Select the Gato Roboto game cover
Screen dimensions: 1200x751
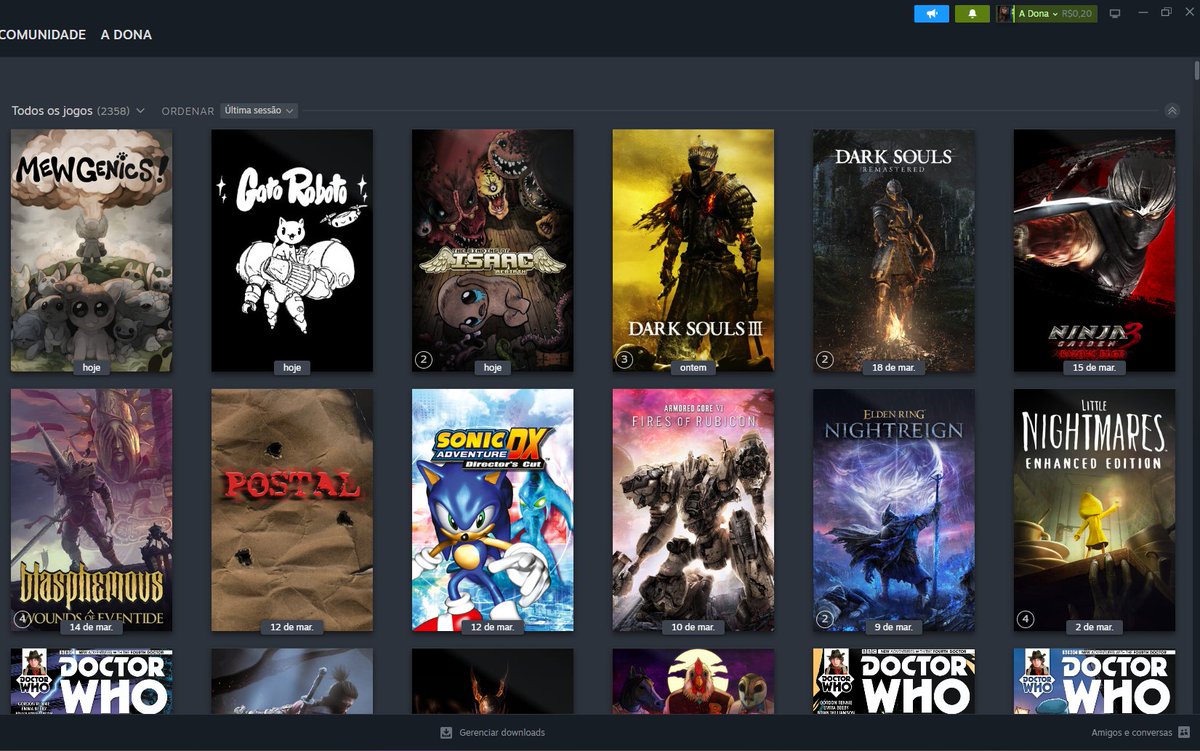click(x=292, y=250)
